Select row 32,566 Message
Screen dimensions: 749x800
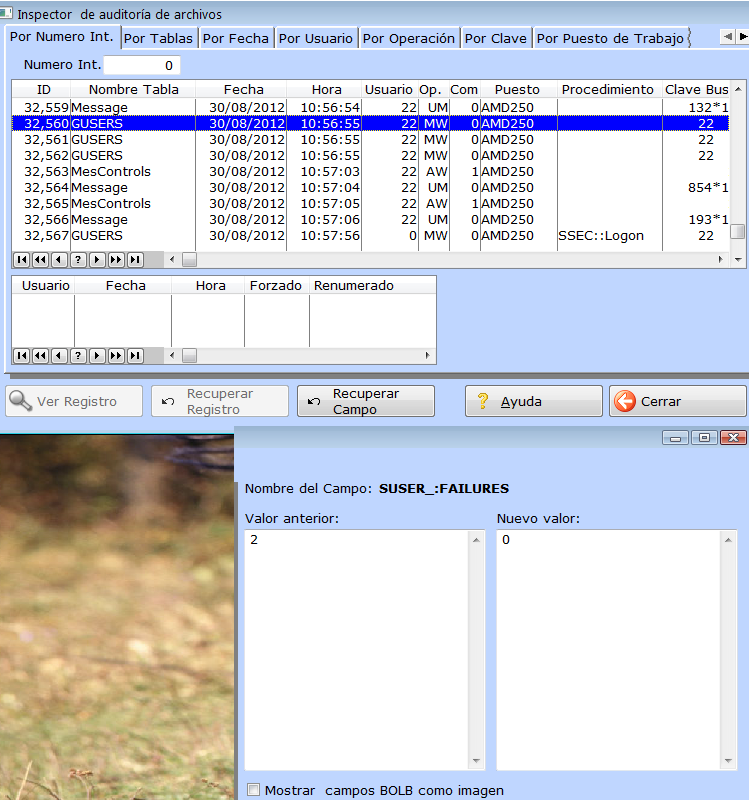tap(371, 219)
